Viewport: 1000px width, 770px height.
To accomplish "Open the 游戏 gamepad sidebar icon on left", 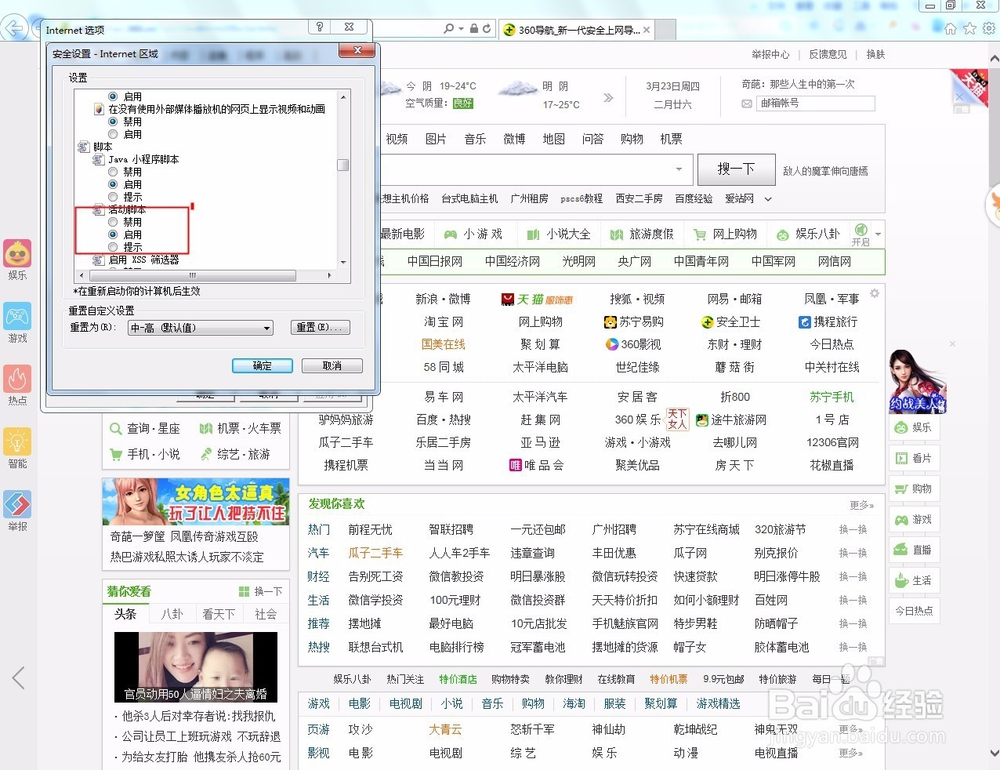I will 17,316.
